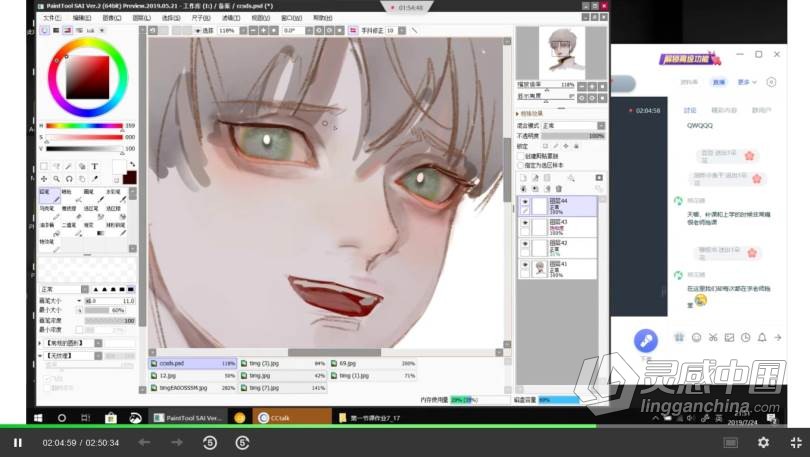Open the 【常规的圆形】 shape dropdown button
This screenshot has width=810, height=457.
tap(98, 343)
